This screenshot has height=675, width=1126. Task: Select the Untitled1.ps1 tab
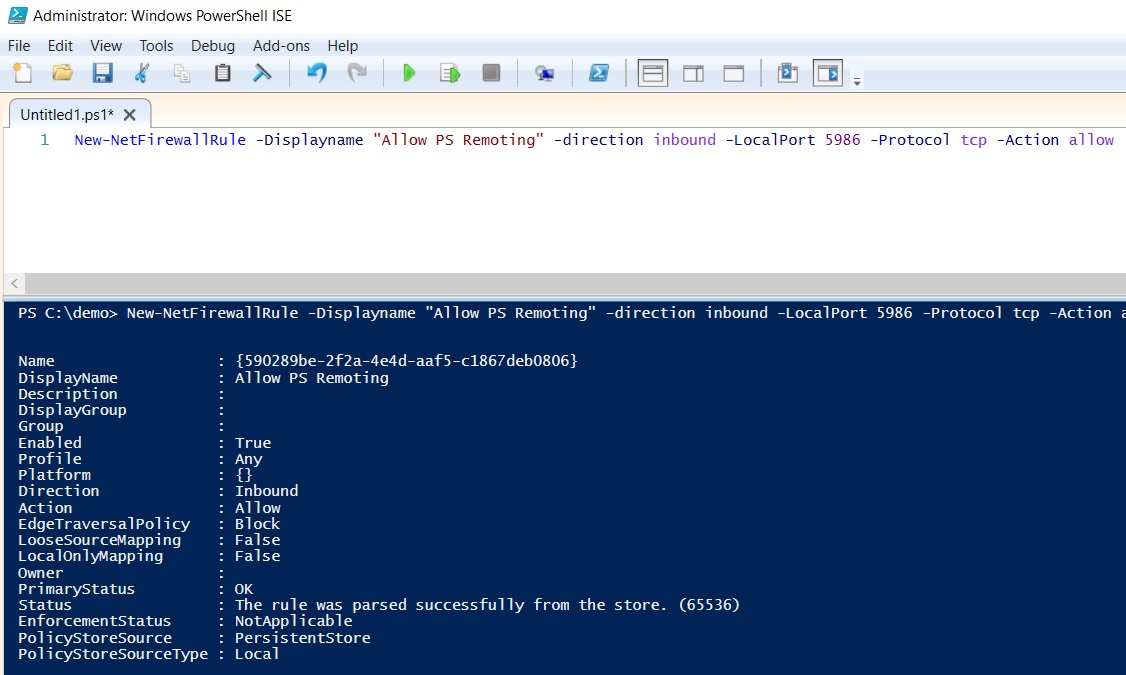[68, 114]
